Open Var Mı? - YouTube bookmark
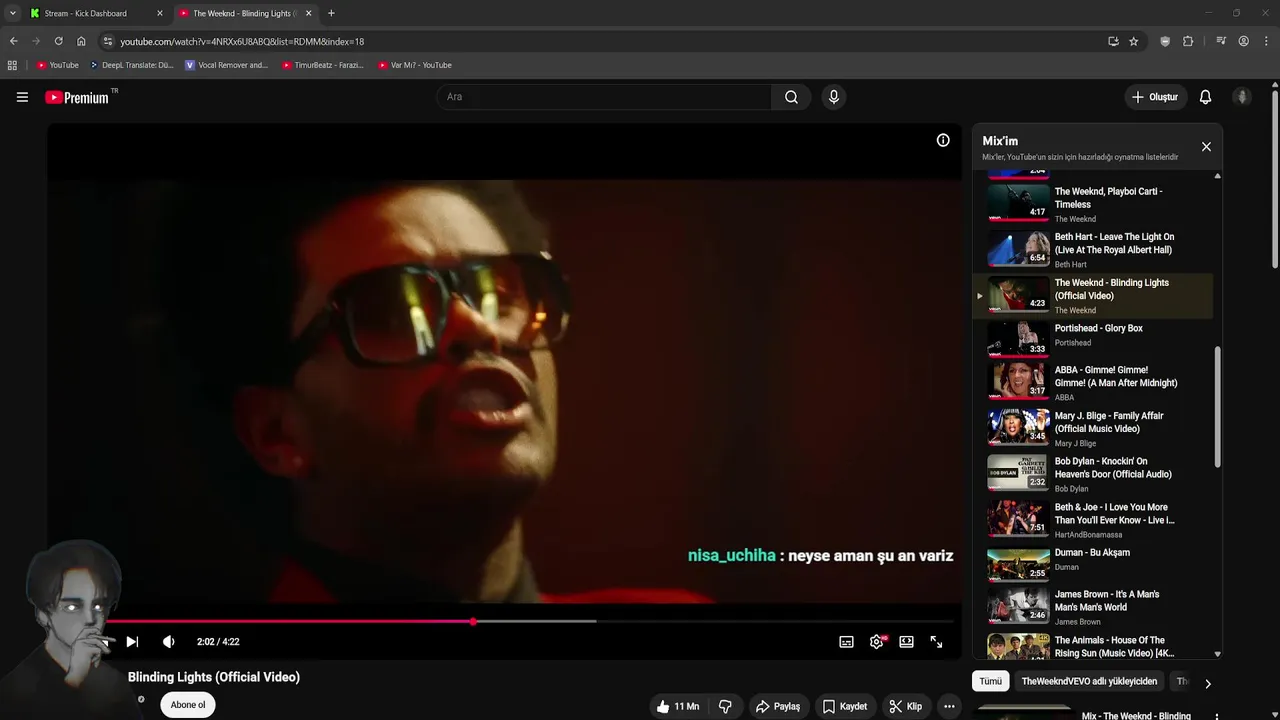The image size is (1280, 720). point(415,65)
